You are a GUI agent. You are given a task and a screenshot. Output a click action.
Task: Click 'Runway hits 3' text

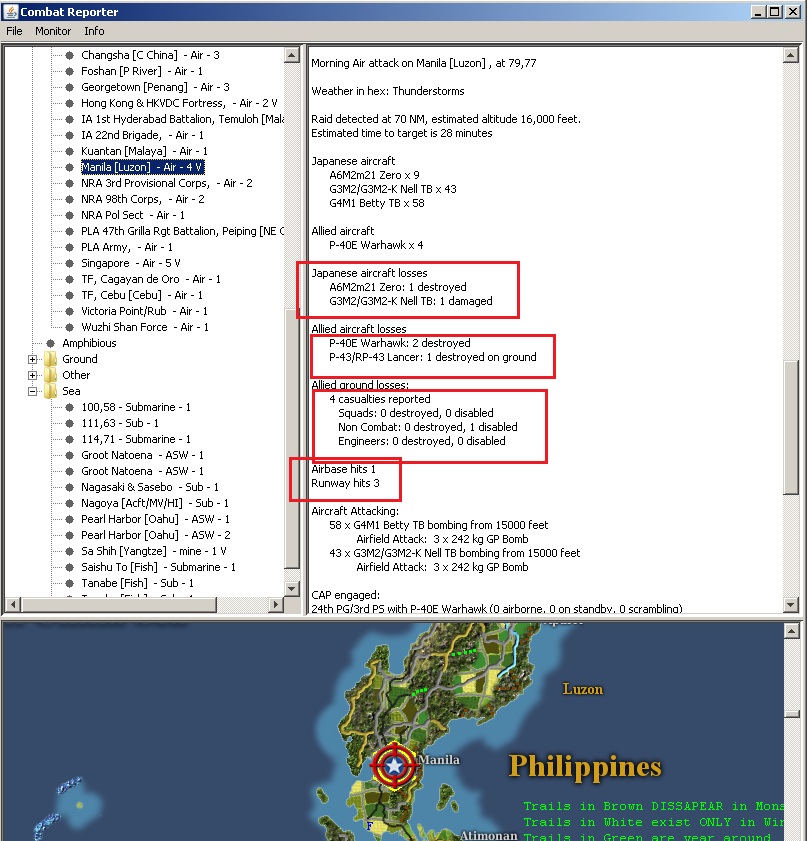tap(345, 483)
